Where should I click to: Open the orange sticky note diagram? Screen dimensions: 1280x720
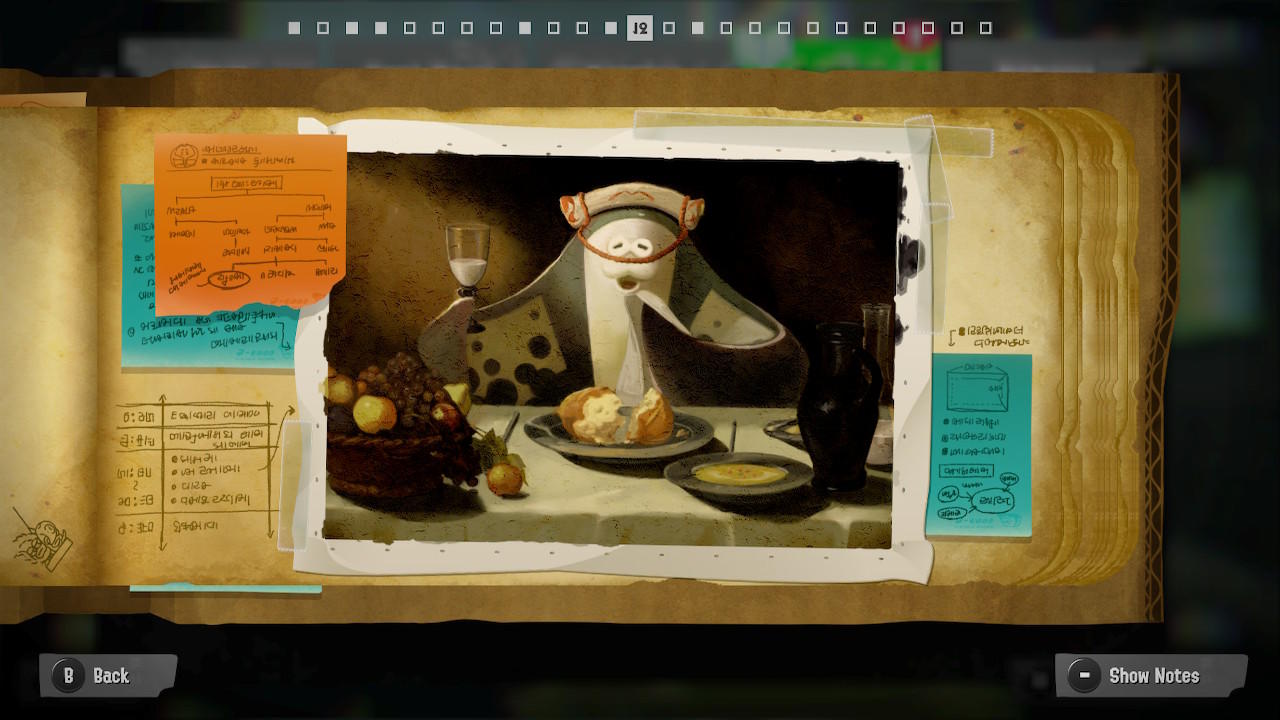tap(250, 222)
